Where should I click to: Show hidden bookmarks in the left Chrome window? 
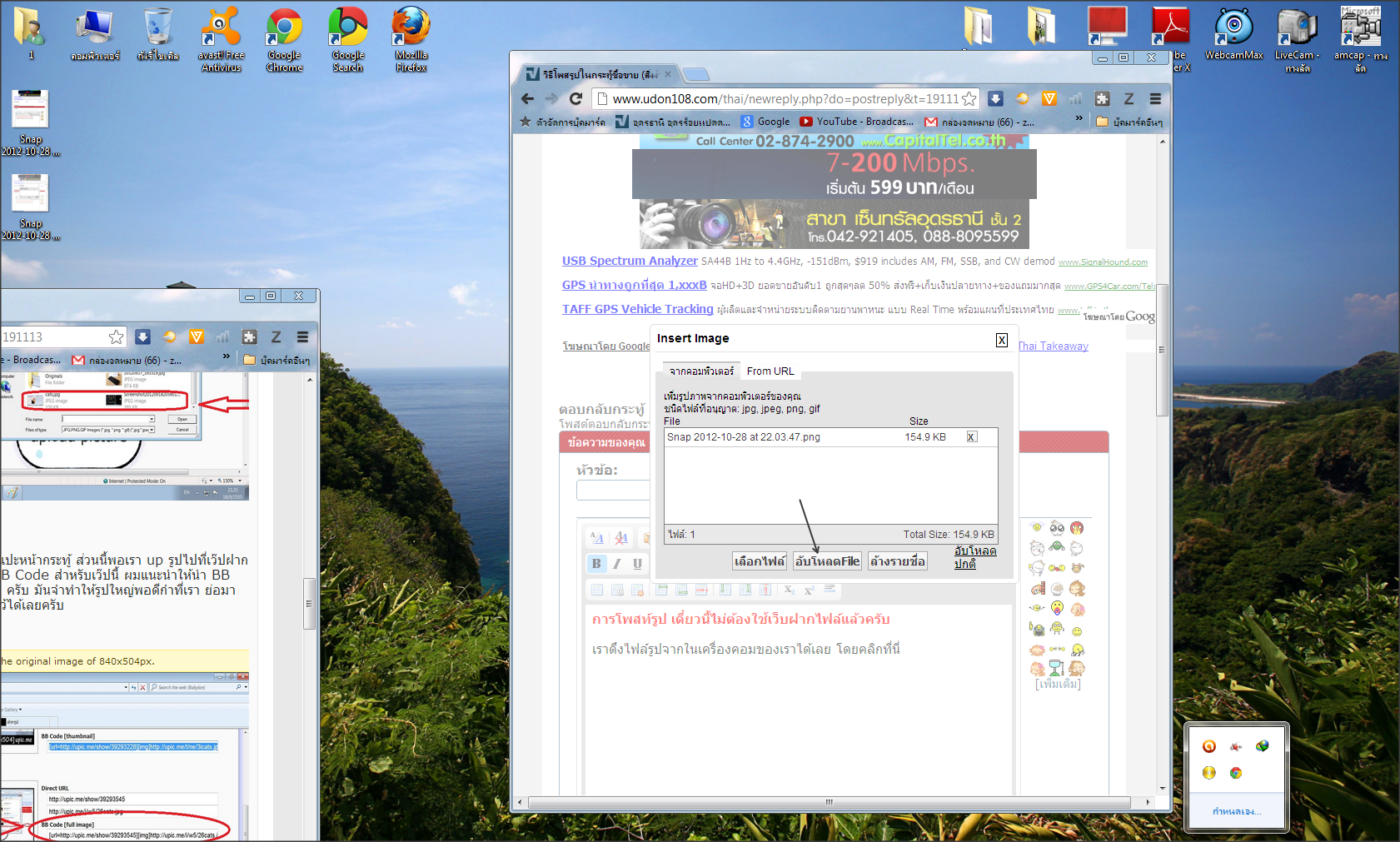pyautogui.click(x=226, y=356)
